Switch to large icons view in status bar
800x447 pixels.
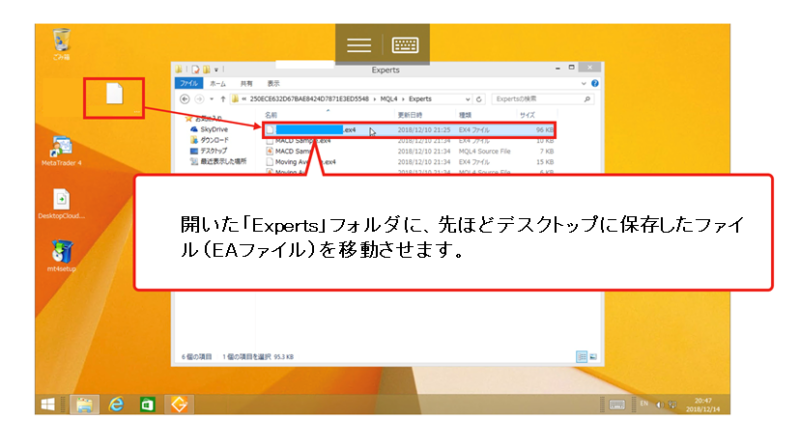tap(593, 357)
